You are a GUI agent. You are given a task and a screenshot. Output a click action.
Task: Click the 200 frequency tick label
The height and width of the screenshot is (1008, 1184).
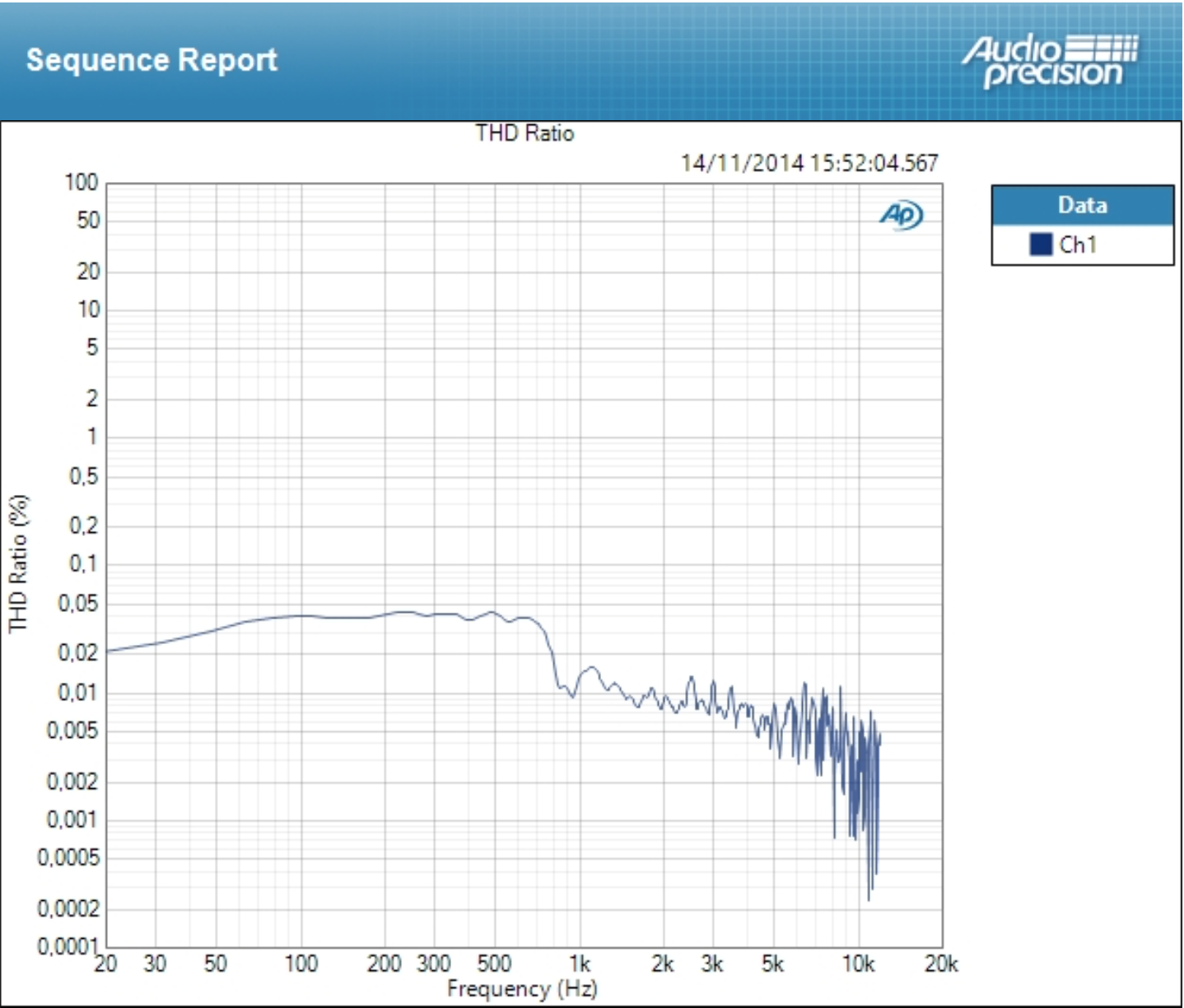pos(384,964)
